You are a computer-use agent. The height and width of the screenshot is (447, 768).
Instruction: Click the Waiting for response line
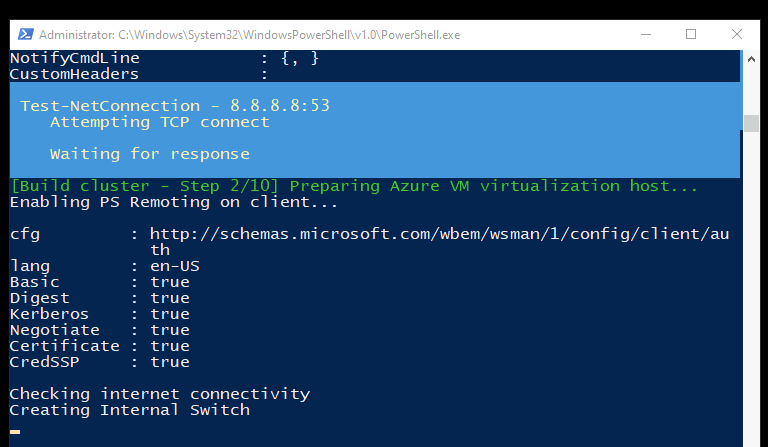(149, 154)
